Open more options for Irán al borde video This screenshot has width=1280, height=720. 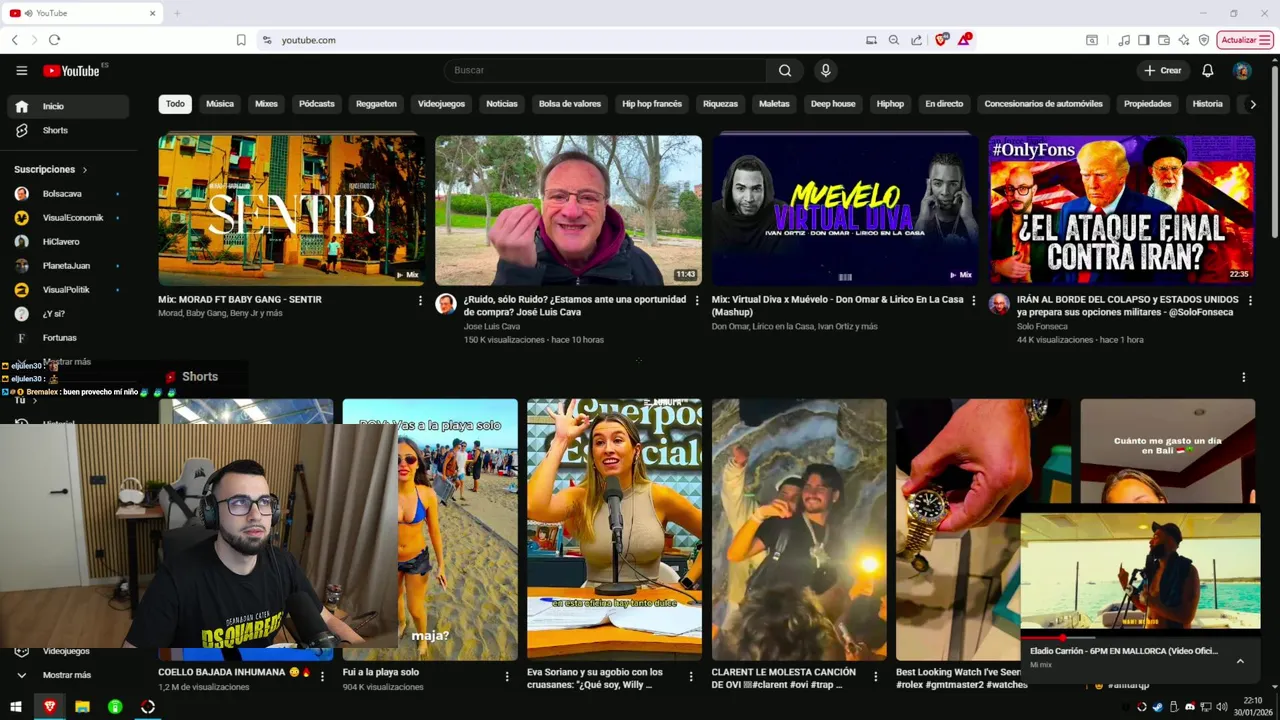[1249, 300]
